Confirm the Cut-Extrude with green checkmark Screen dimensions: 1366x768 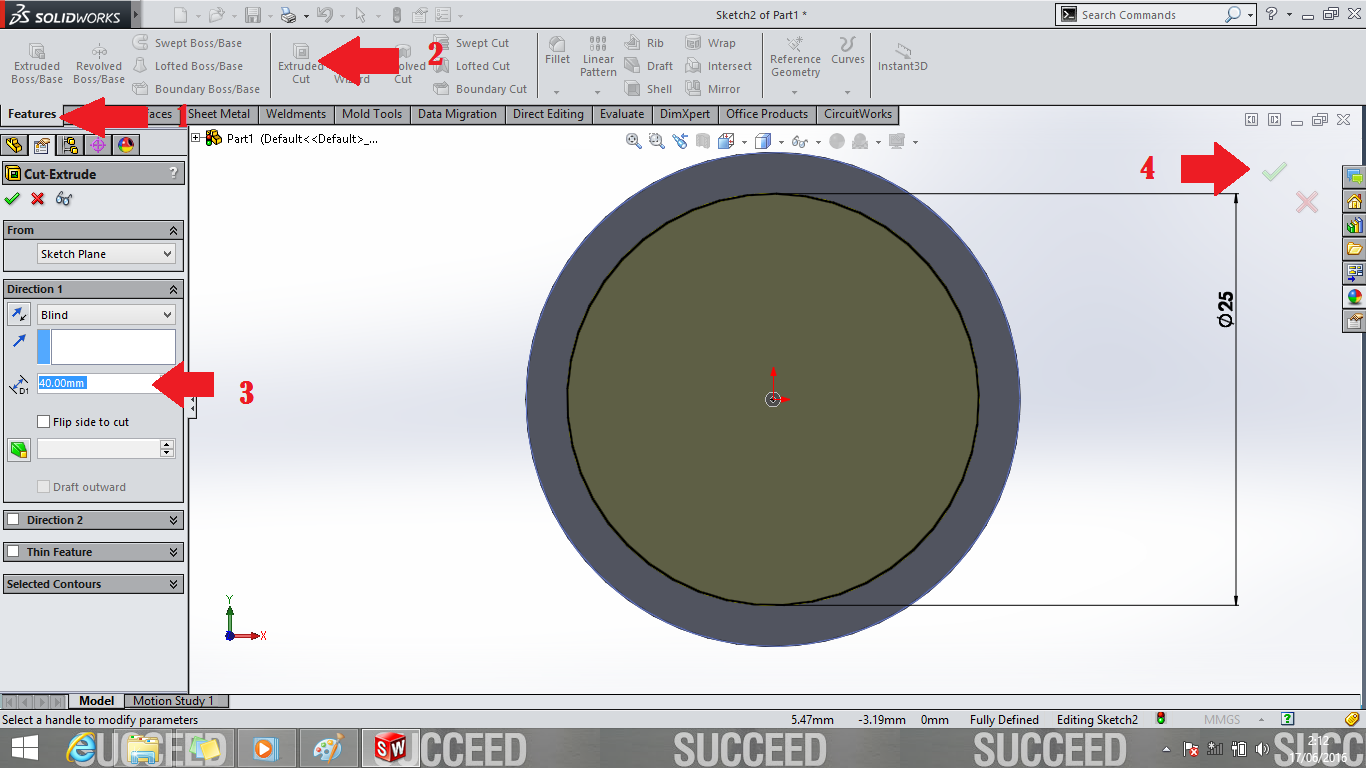1275,171
